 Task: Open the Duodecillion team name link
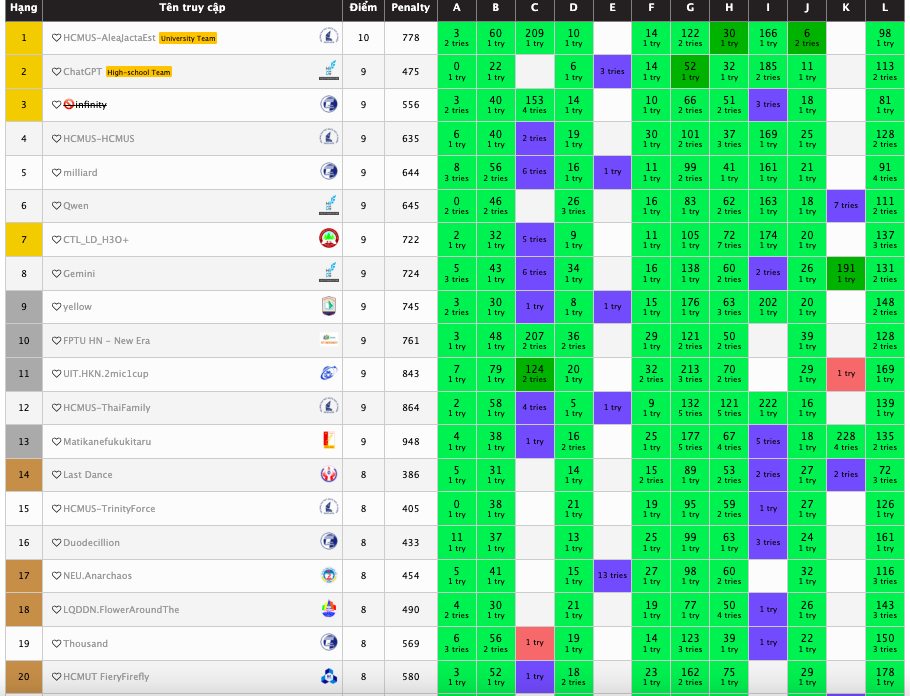tap(91, 542)
